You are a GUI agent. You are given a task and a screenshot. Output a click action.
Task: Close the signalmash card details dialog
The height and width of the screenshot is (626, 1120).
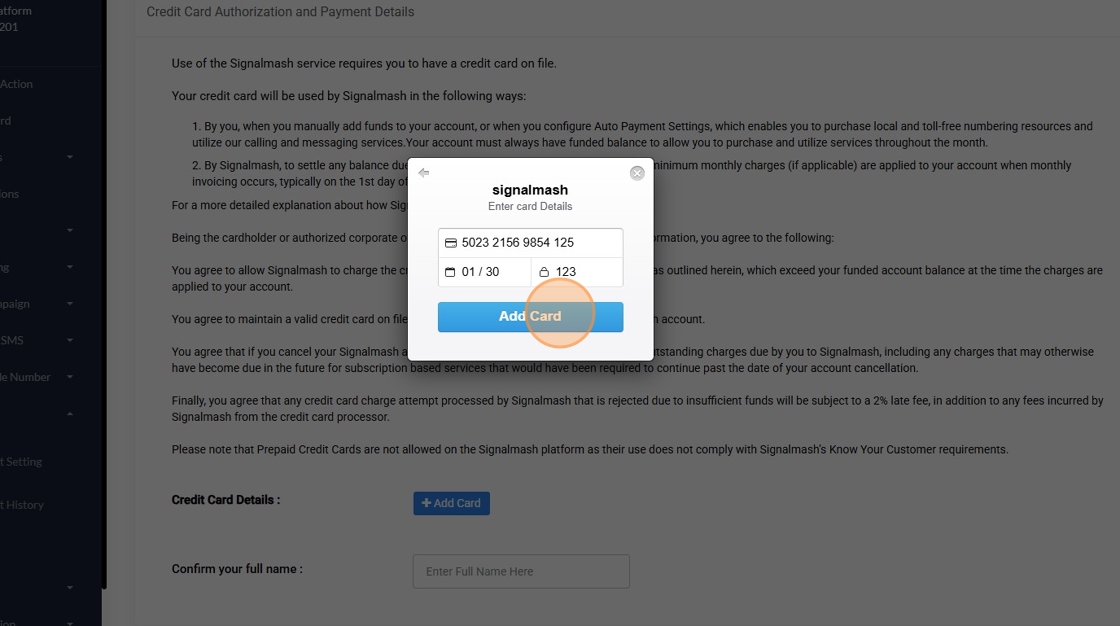(x=637, y=173)
